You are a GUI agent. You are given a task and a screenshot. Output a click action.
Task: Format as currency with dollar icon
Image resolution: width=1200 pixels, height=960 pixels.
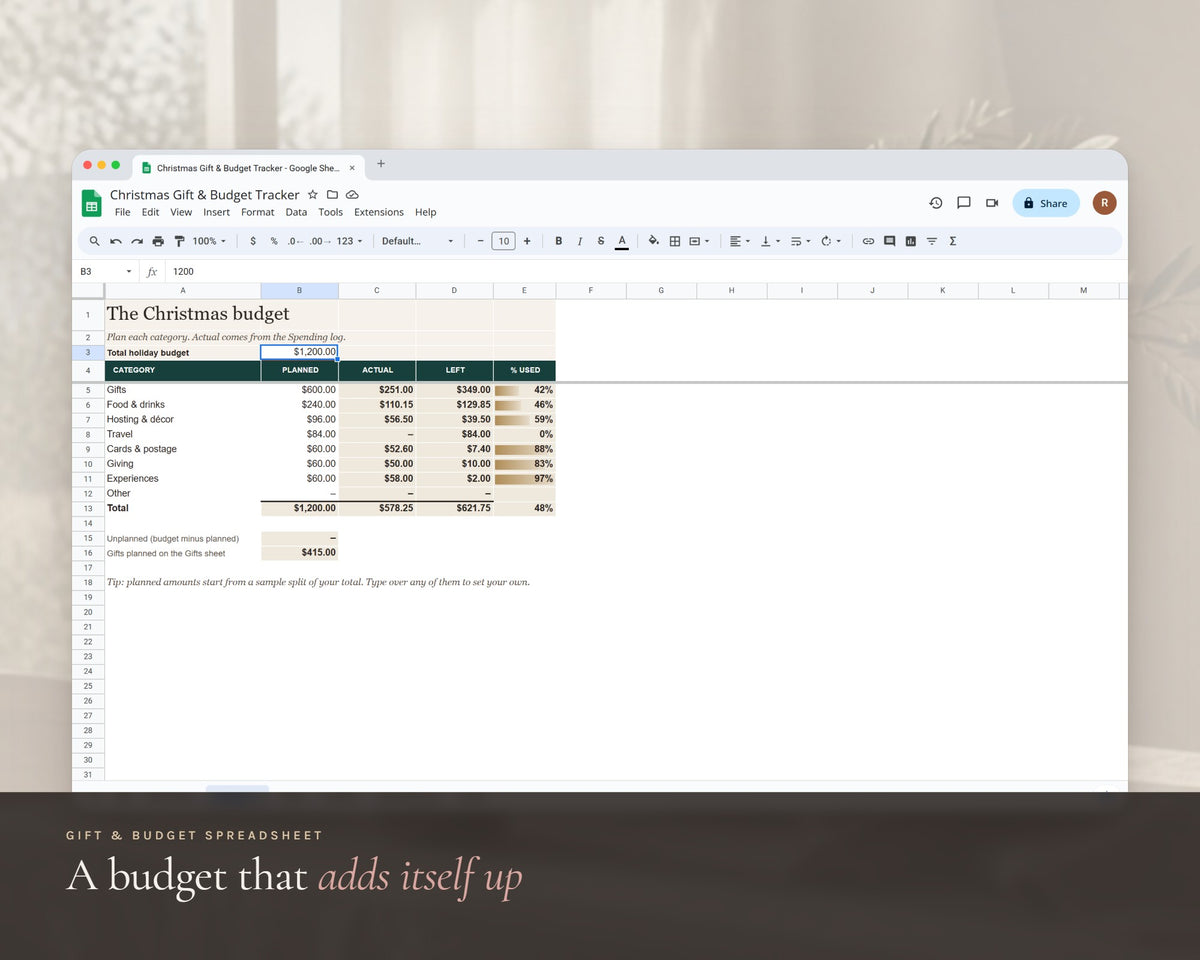click(253, 241)
